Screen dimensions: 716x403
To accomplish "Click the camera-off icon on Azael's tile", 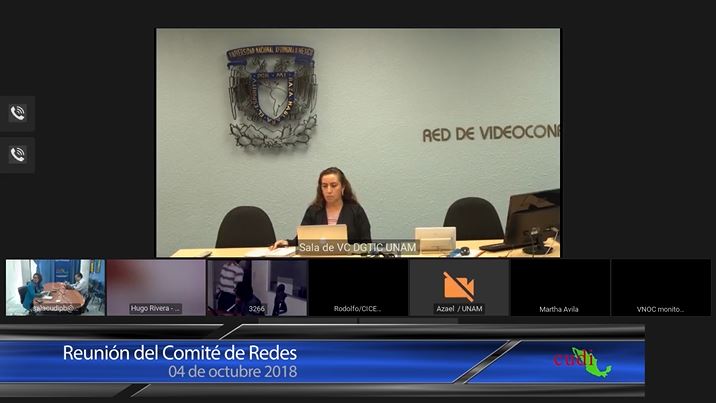I will [x=458, y=287].
